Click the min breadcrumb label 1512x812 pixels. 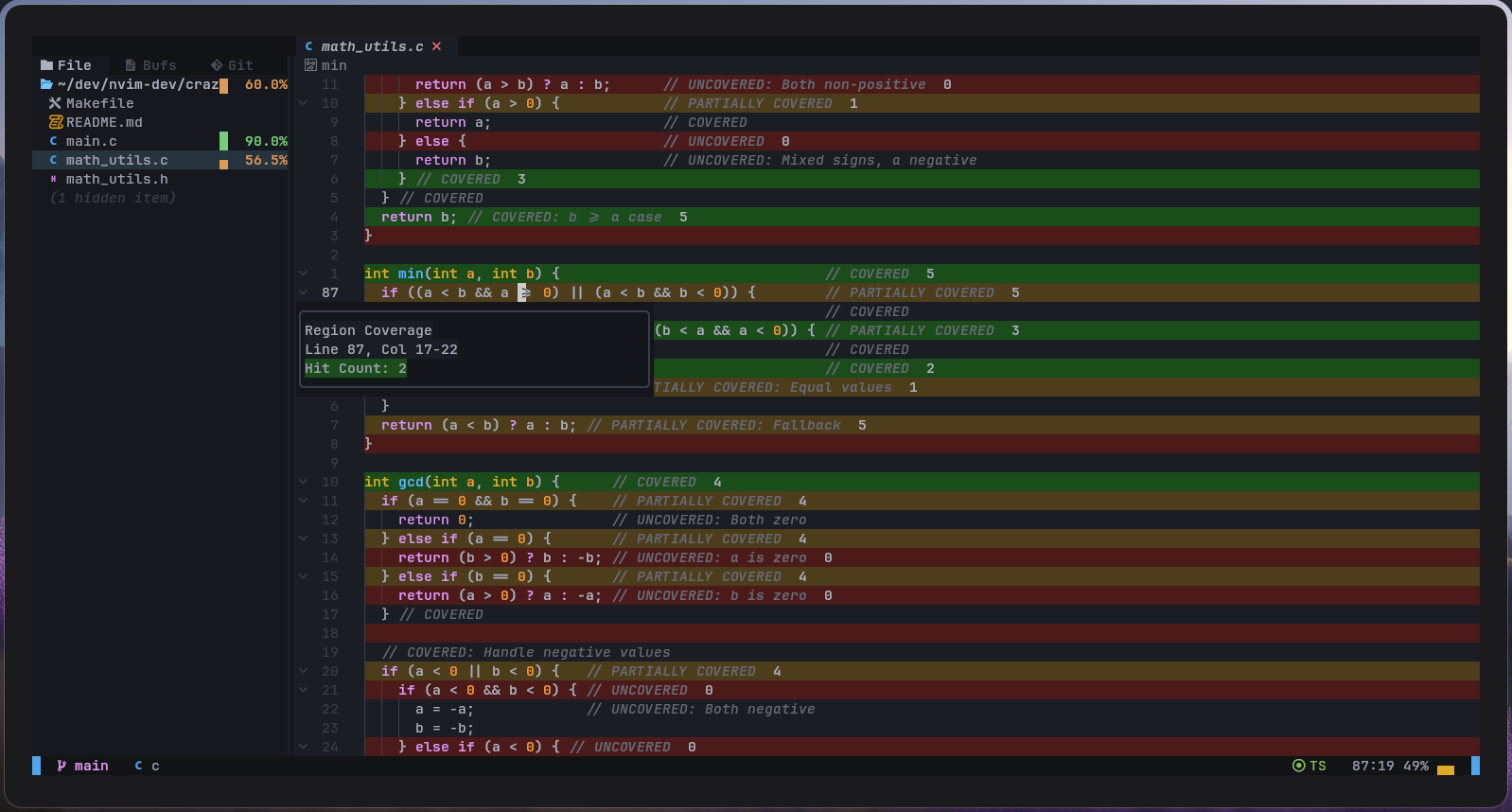coord(334,65)
